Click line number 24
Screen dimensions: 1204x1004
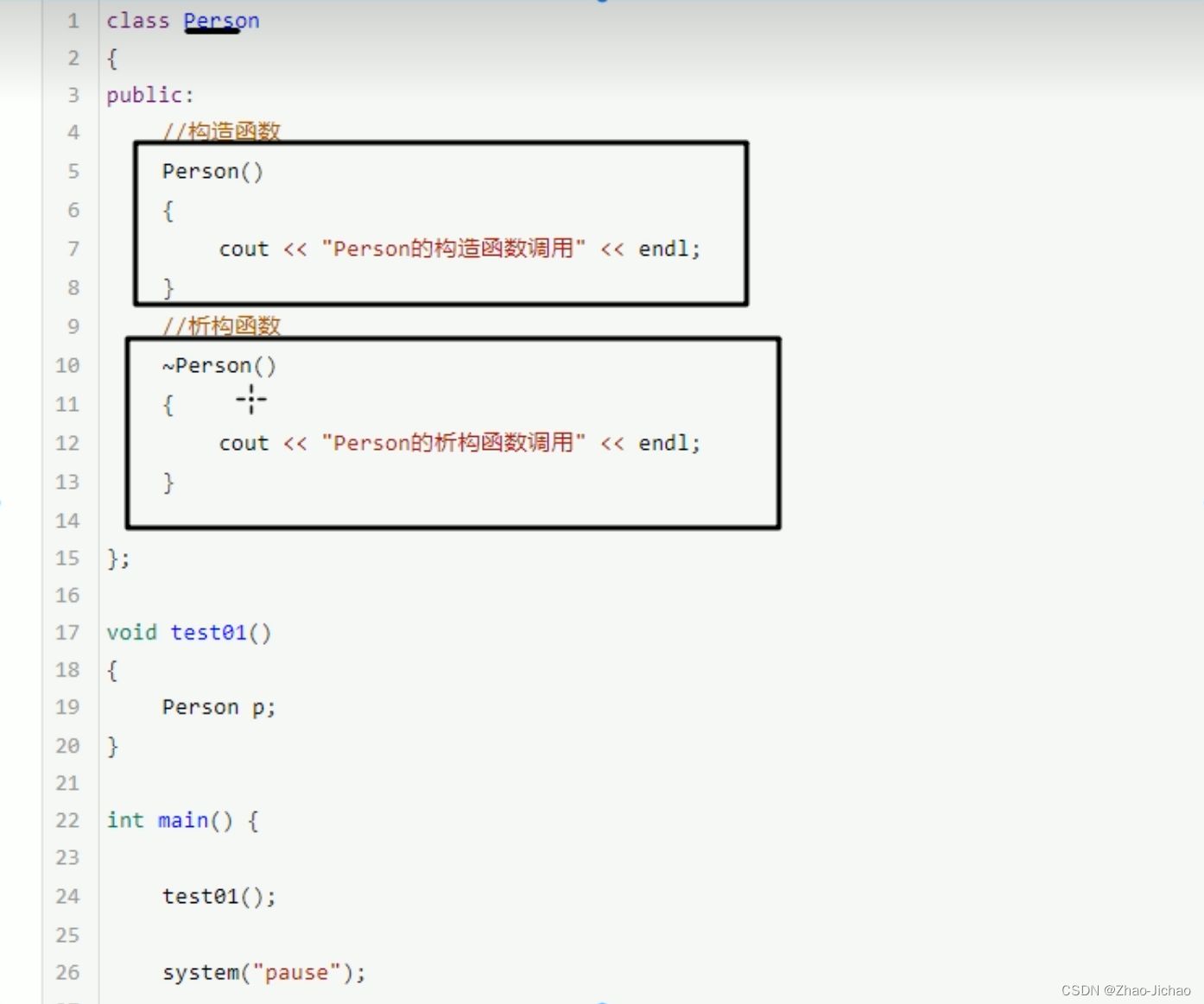click(67, 896)
